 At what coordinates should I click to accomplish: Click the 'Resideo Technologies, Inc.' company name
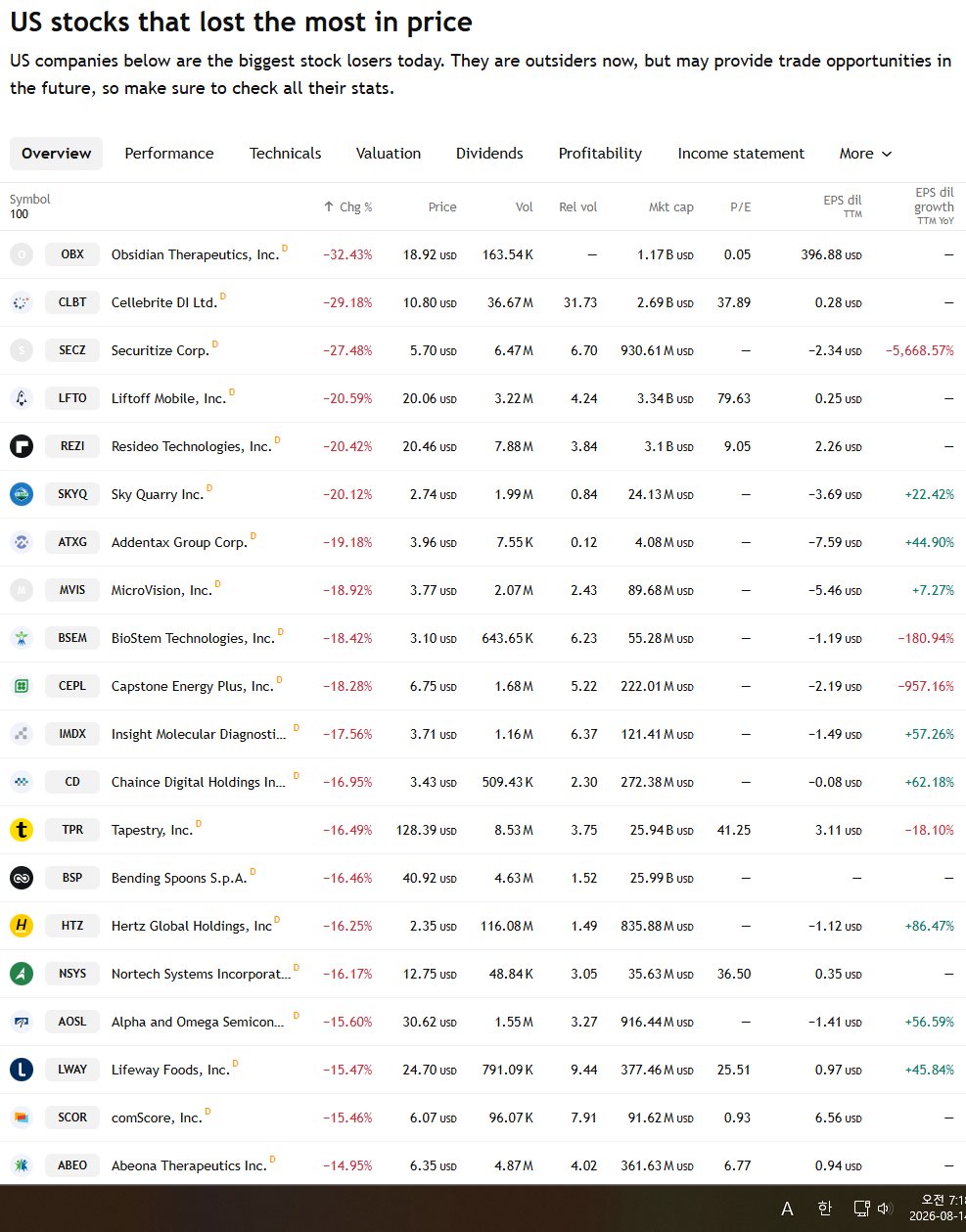[x=191, y=446]
